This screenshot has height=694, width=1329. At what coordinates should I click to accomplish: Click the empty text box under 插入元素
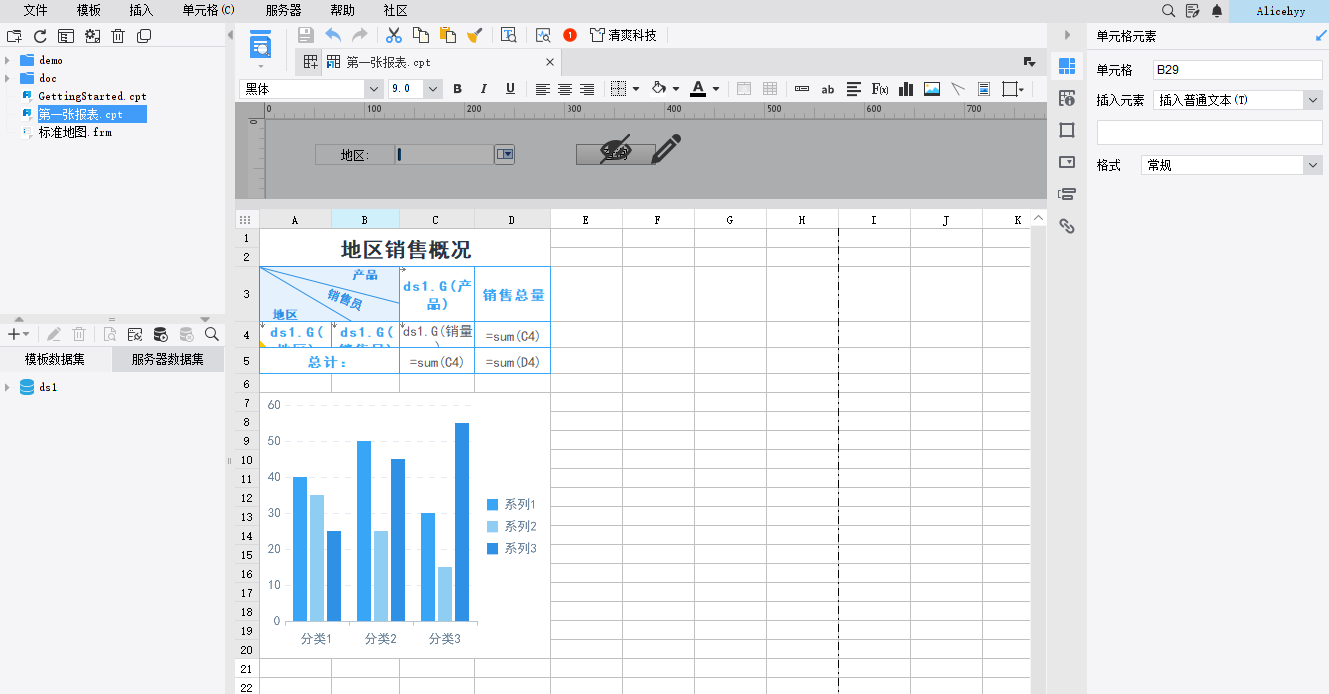(1210, 132)
